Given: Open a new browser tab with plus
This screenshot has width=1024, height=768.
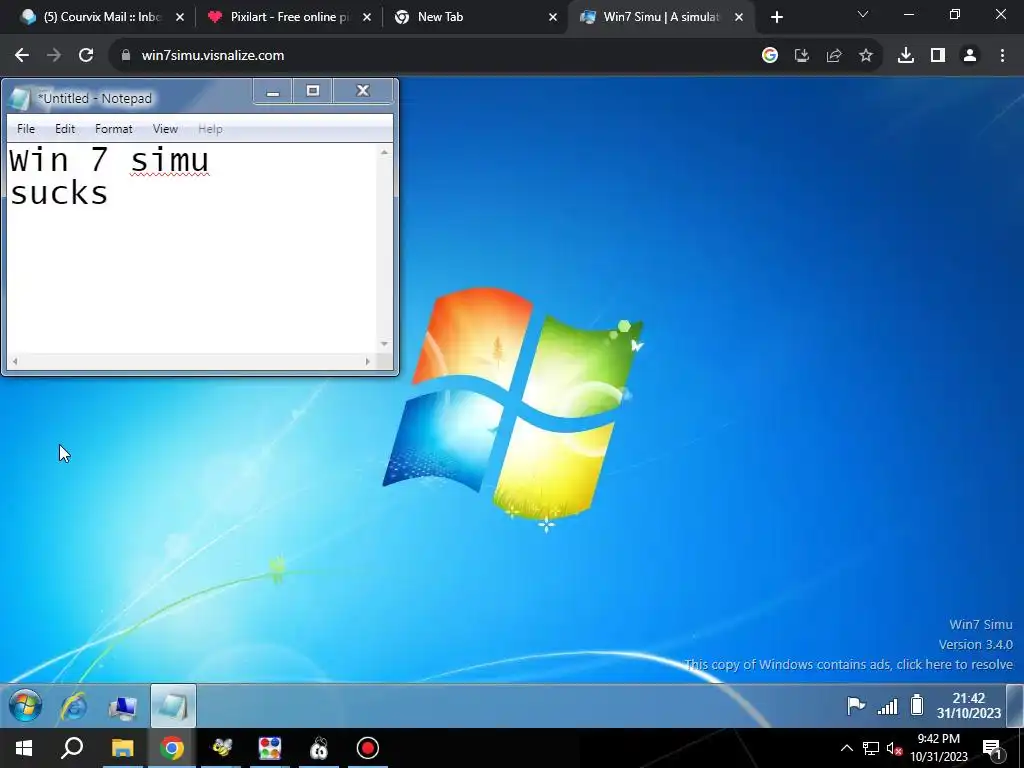Looking at the screenshot, I should coord(776,18).
